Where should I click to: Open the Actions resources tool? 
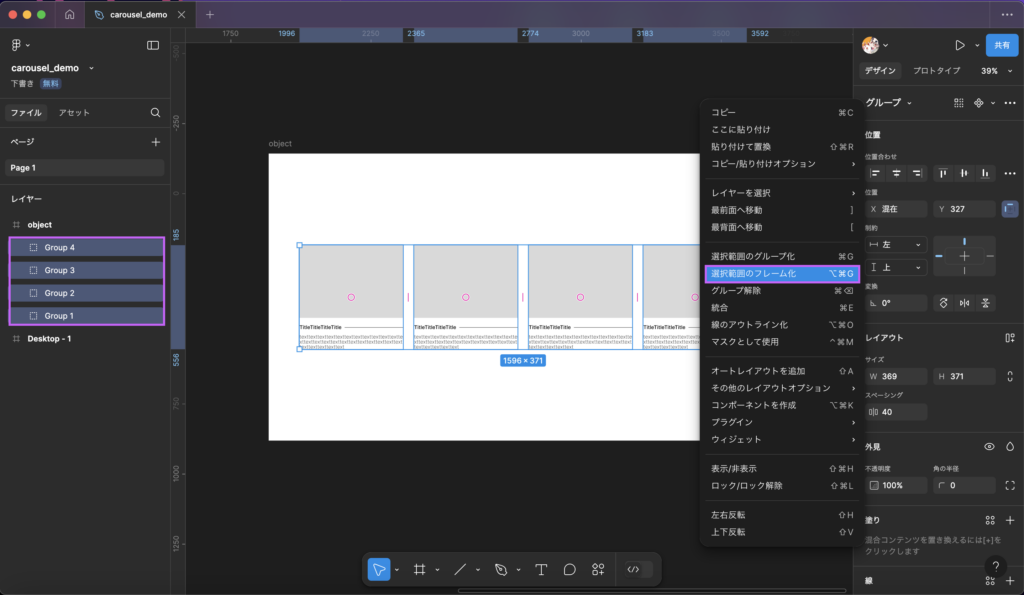[x=598, y=570]
